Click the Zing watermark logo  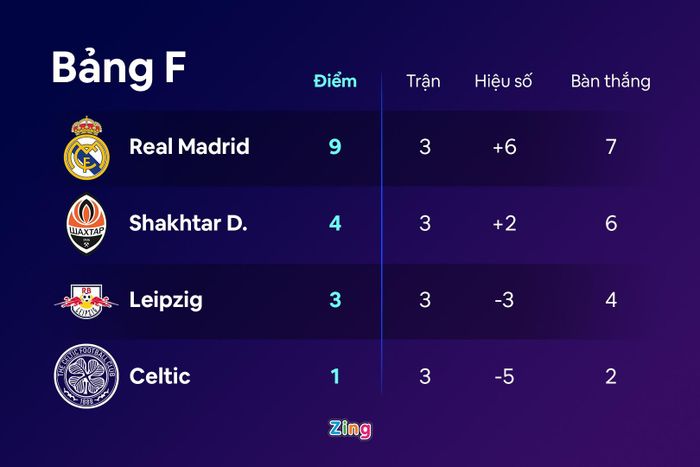(350, 429)
